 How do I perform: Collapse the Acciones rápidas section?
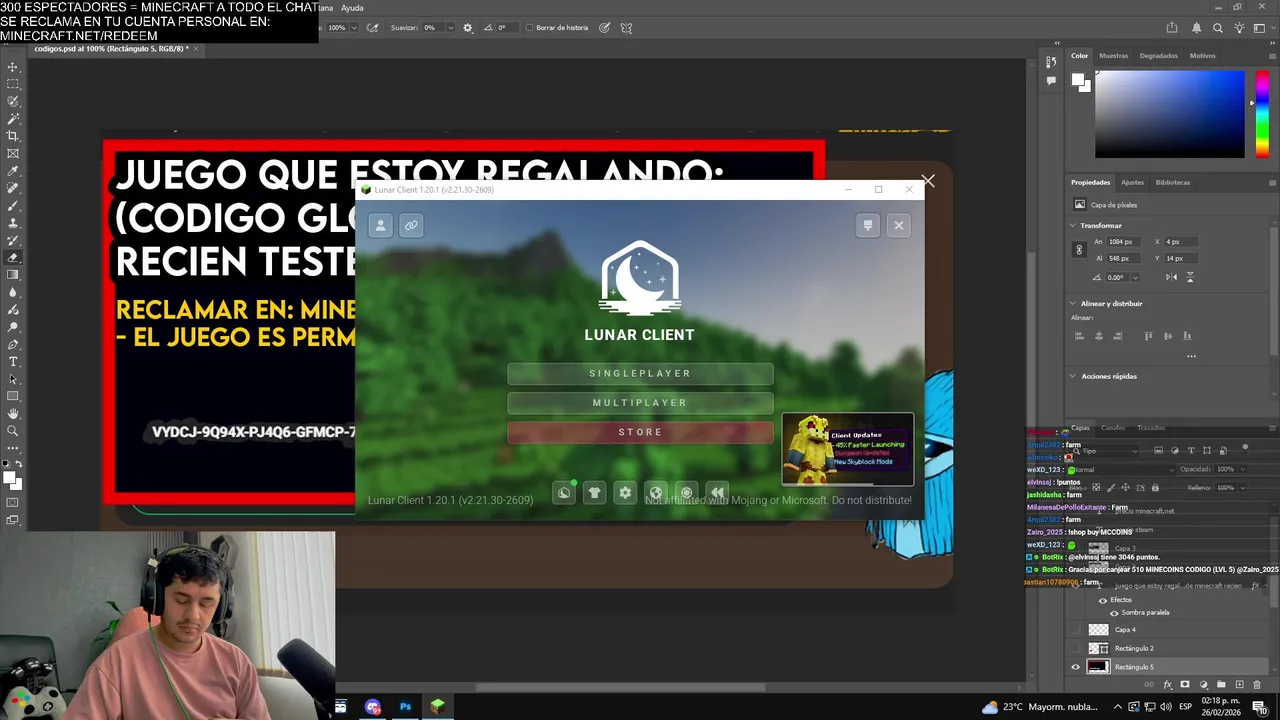coord(1073,376)
